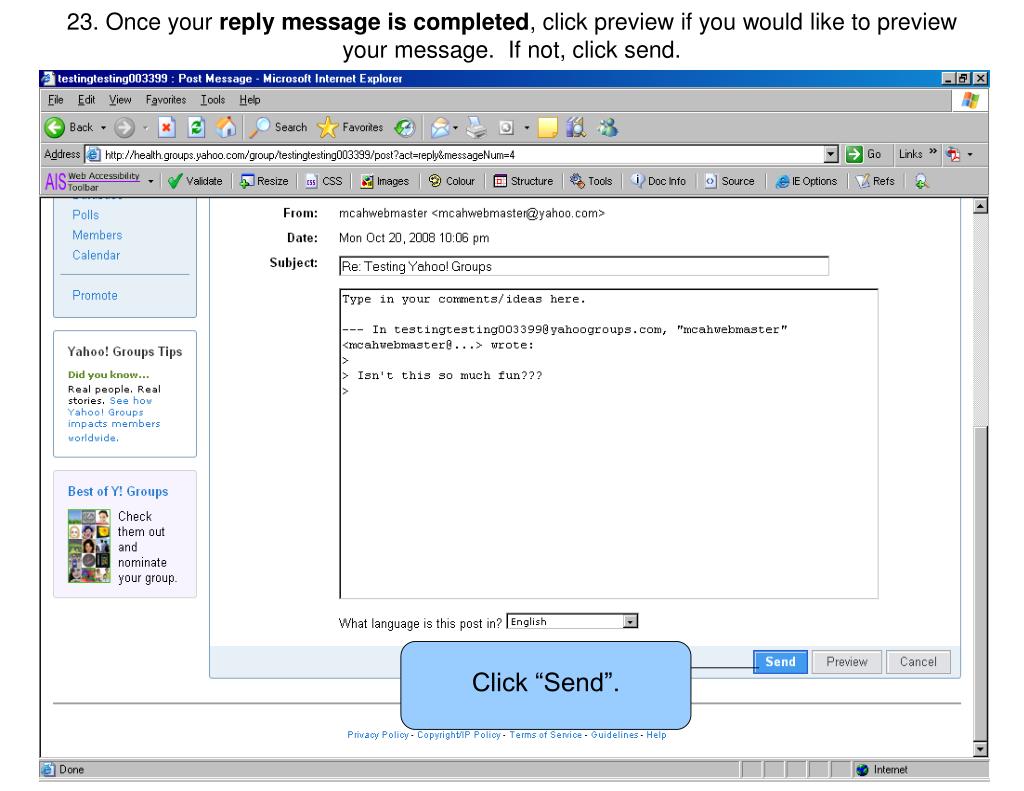The image size is (1024, 791).
Task: Open the Tools menu
Action: tap(213, 100)
